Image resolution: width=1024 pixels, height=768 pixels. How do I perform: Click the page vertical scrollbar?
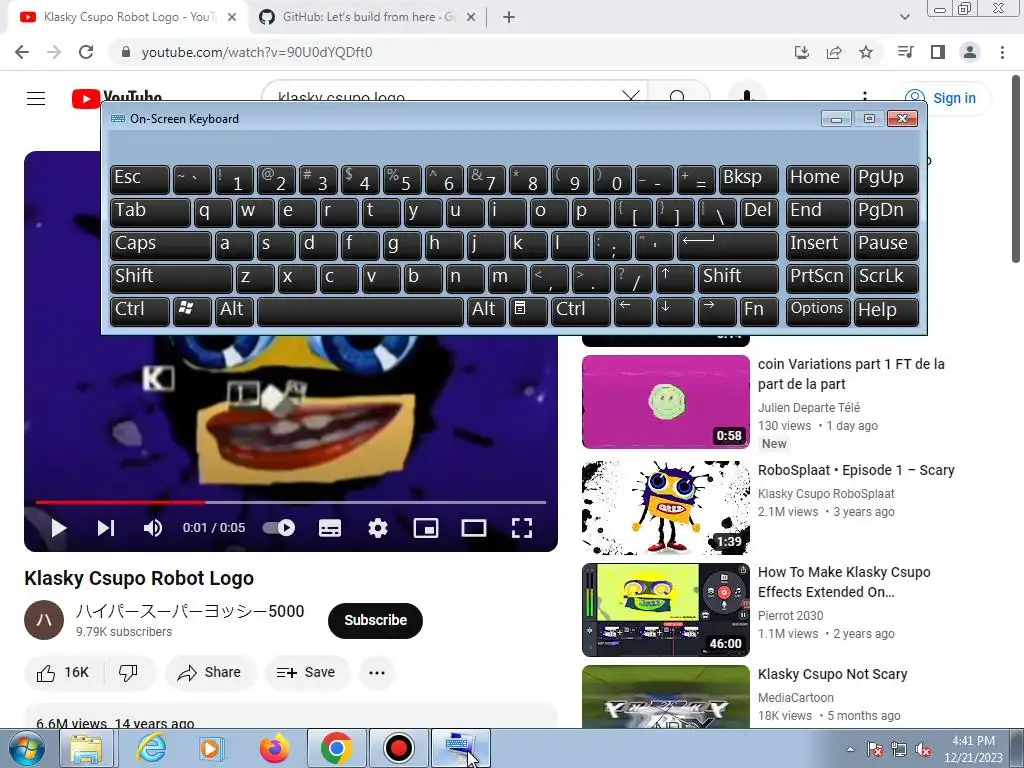(1016, 170)
